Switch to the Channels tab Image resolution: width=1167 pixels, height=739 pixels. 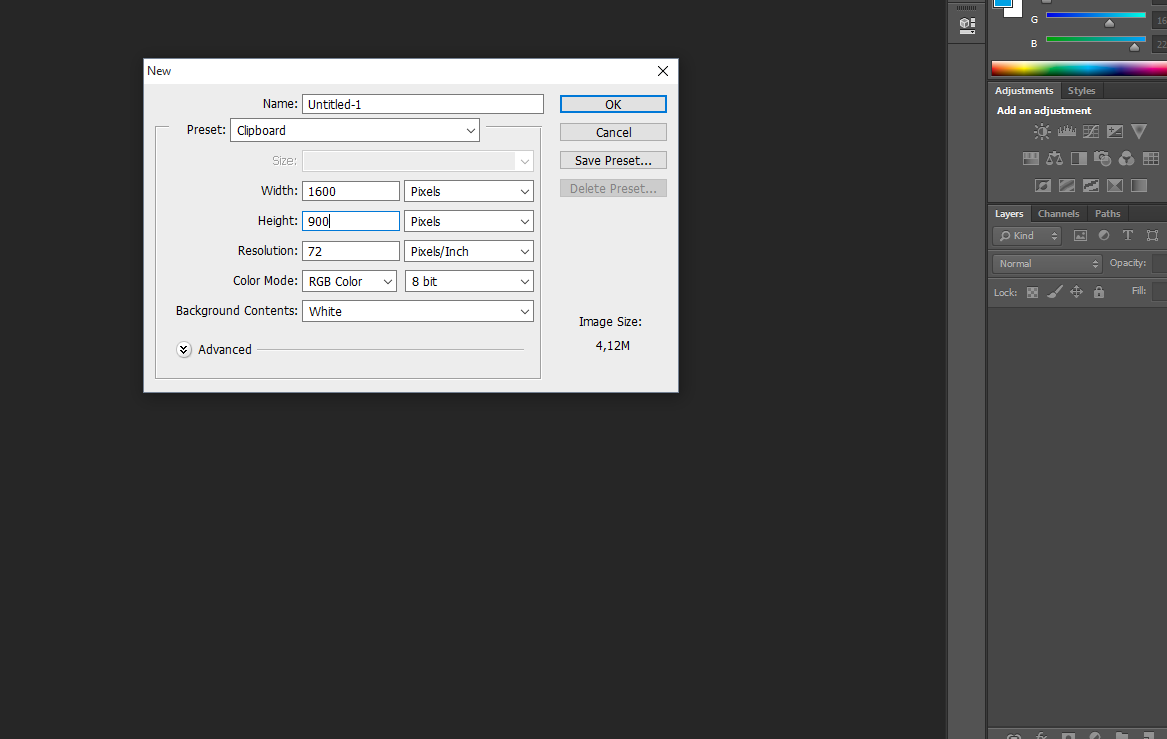pyautogui.click(x=1058, y=214)
